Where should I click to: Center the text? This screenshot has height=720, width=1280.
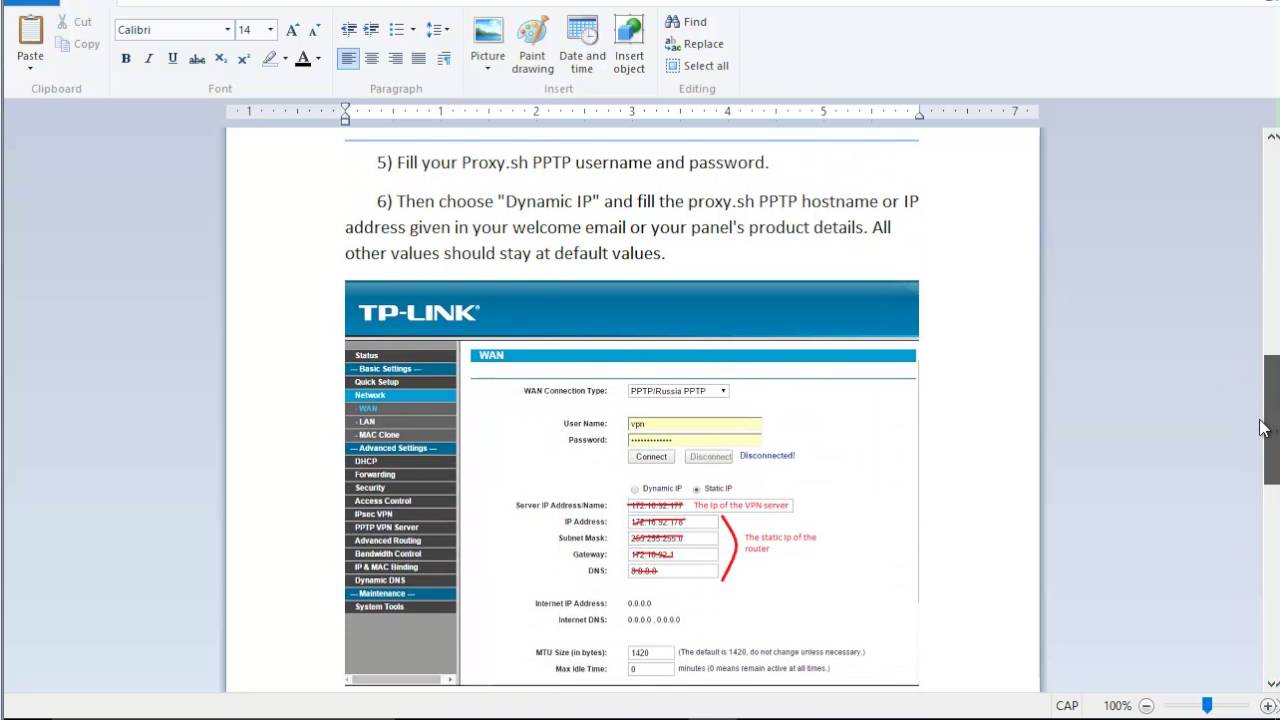(x=372, y=59)
